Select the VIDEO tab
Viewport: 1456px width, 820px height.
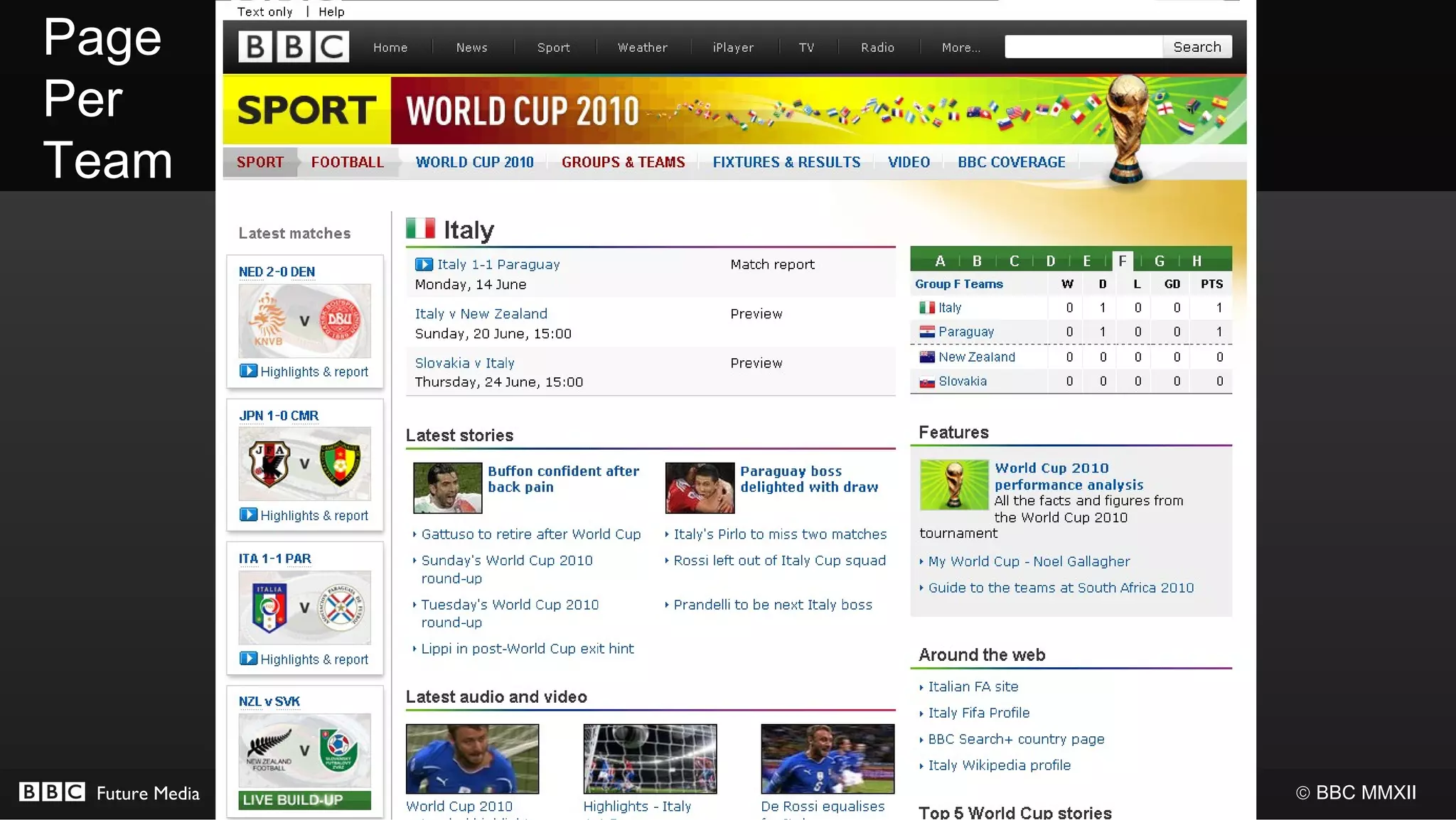coord(909,162)
